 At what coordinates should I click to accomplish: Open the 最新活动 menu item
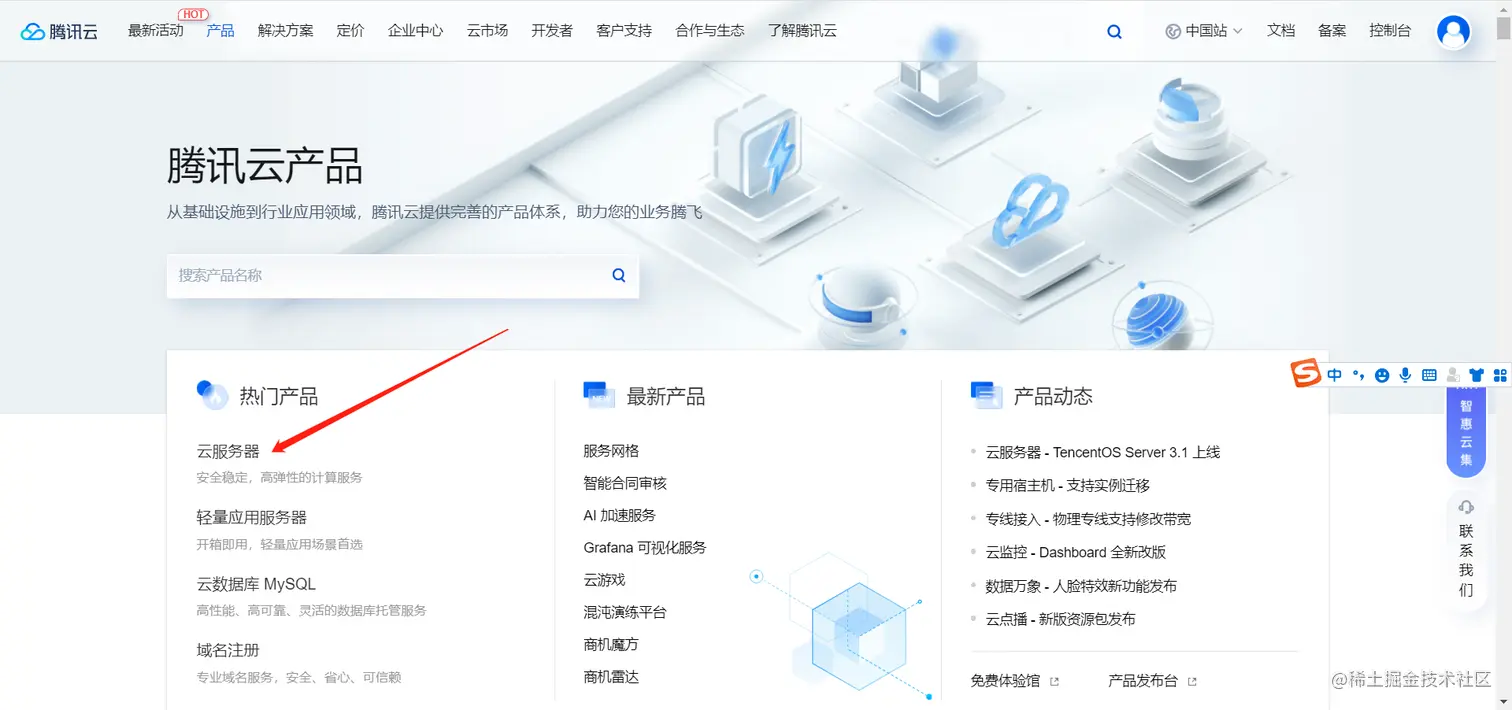point(156,31)
